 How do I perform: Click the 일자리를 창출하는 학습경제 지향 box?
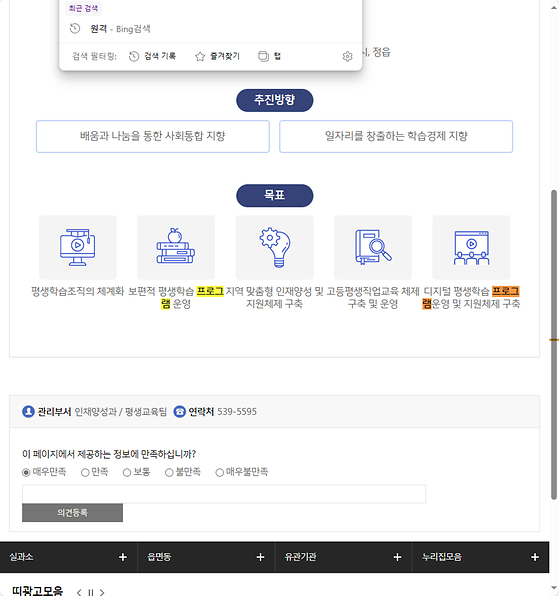point(396,136)
